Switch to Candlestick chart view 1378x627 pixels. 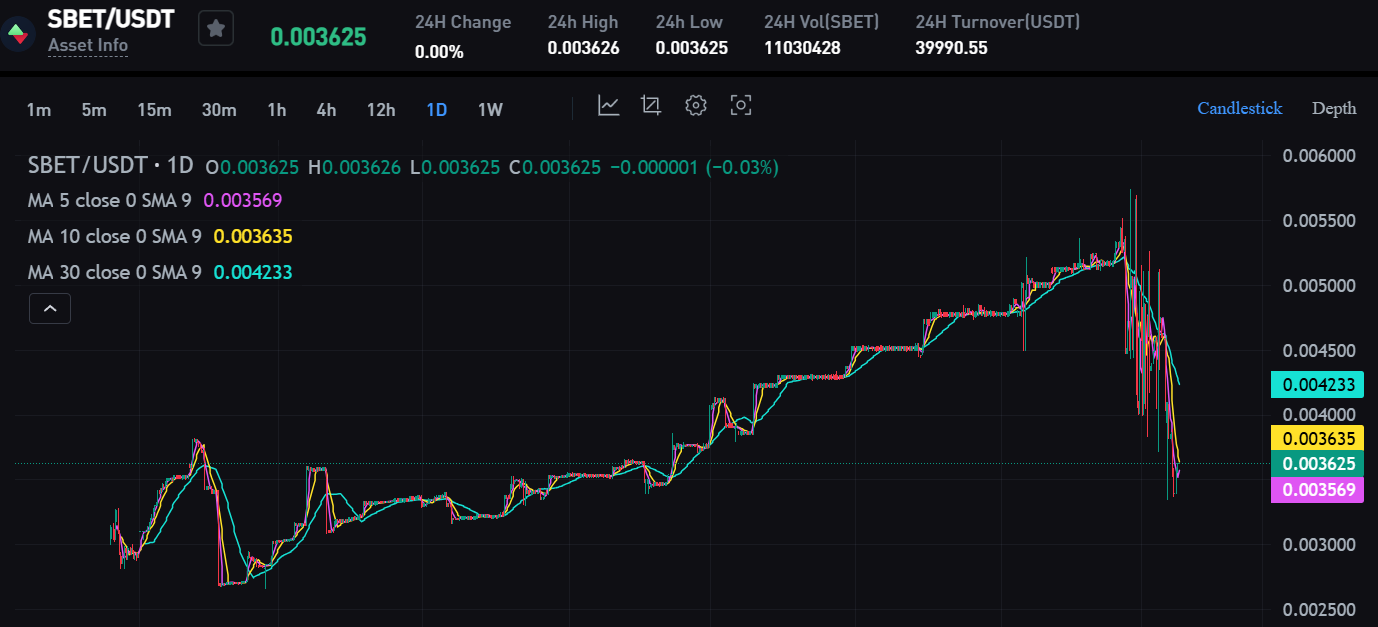tap(1240, 108)
